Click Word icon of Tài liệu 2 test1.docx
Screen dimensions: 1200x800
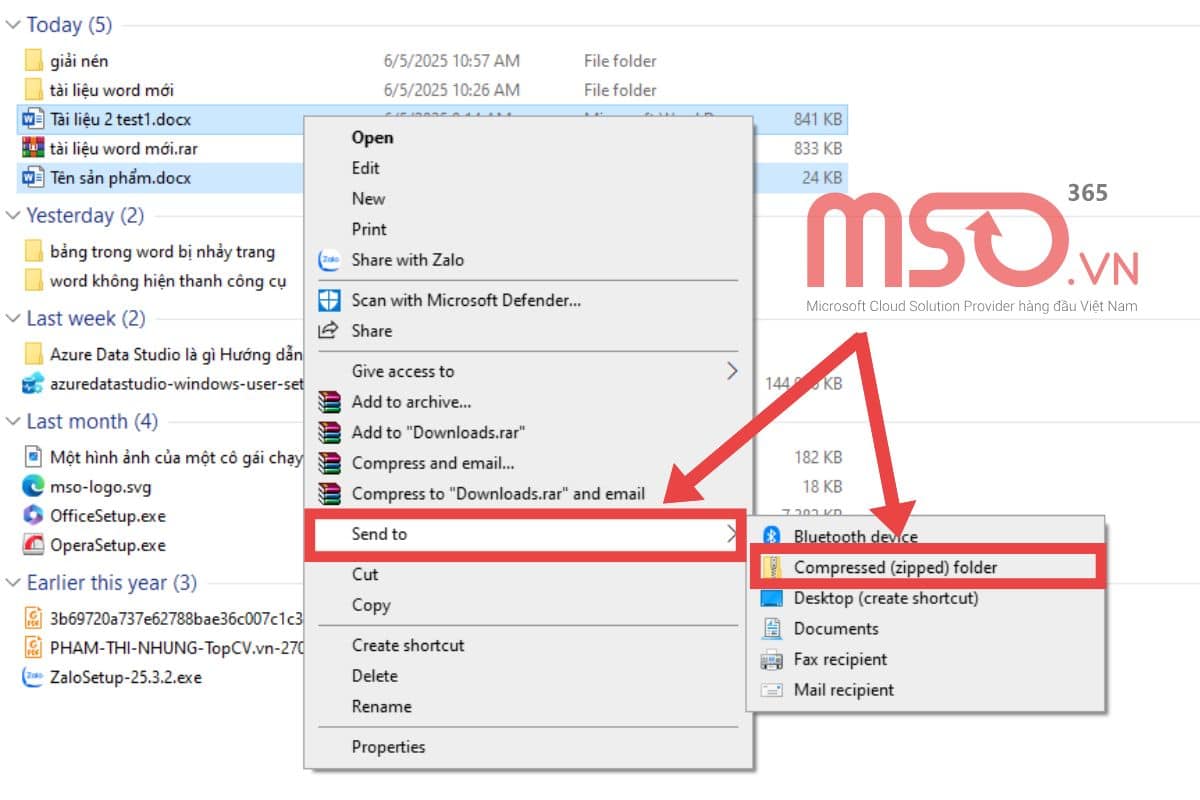[33, 120]
